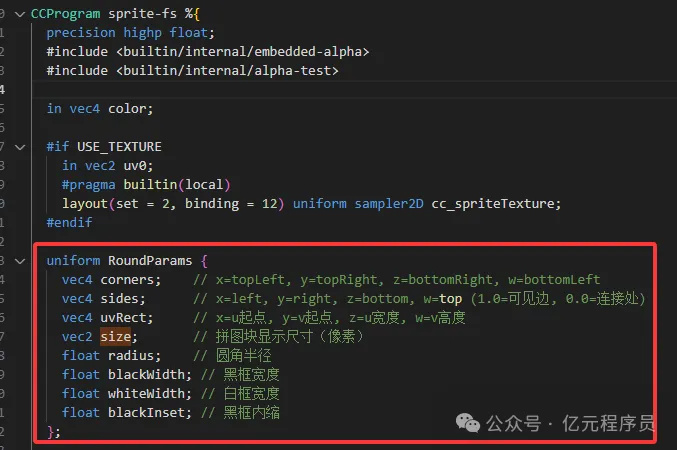Collapse the #if USE_TEXTURE fold

[x=20, y=147]
